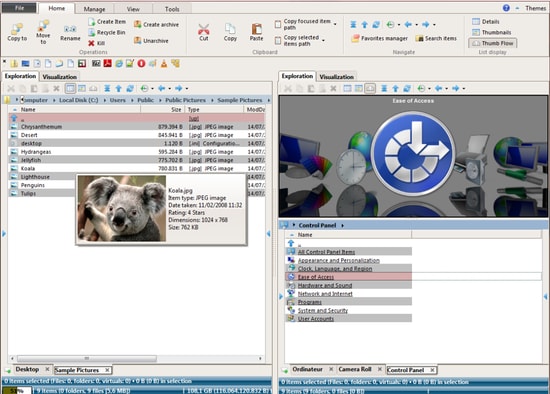
Task: Switch list display to Details
Action: pyautogui.click(x=485, y=22)
